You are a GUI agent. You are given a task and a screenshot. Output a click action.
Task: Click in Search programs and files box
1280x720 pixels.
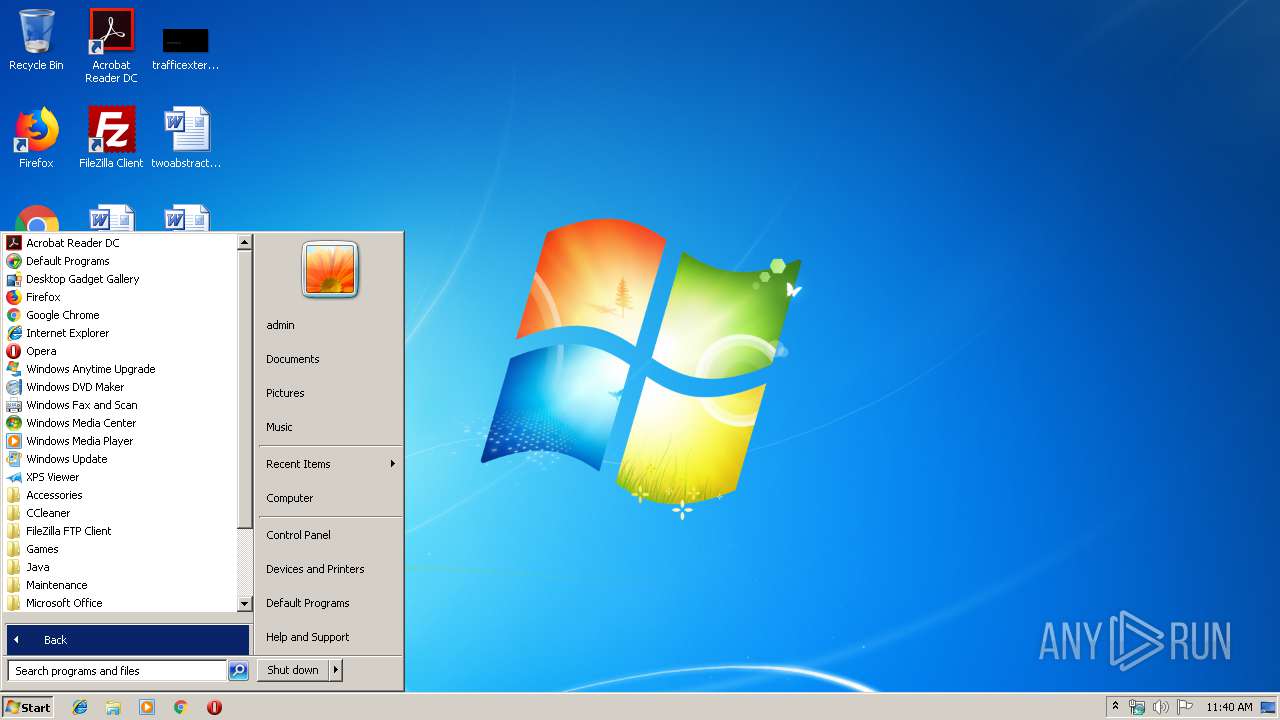[117, 671]
